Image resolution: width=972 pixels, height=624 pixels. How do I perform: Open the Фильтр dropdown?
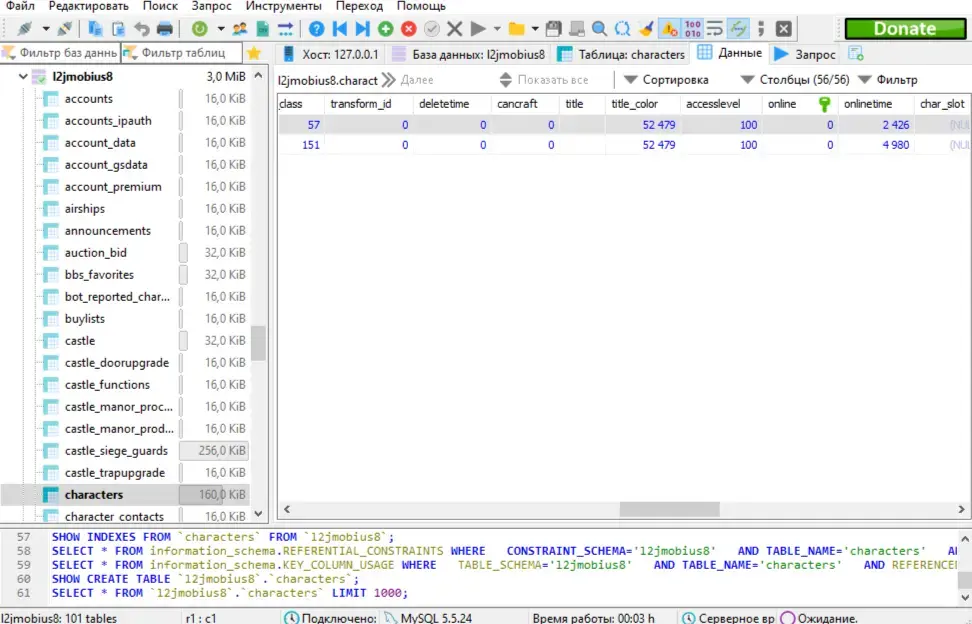click(x=887, y=80)
